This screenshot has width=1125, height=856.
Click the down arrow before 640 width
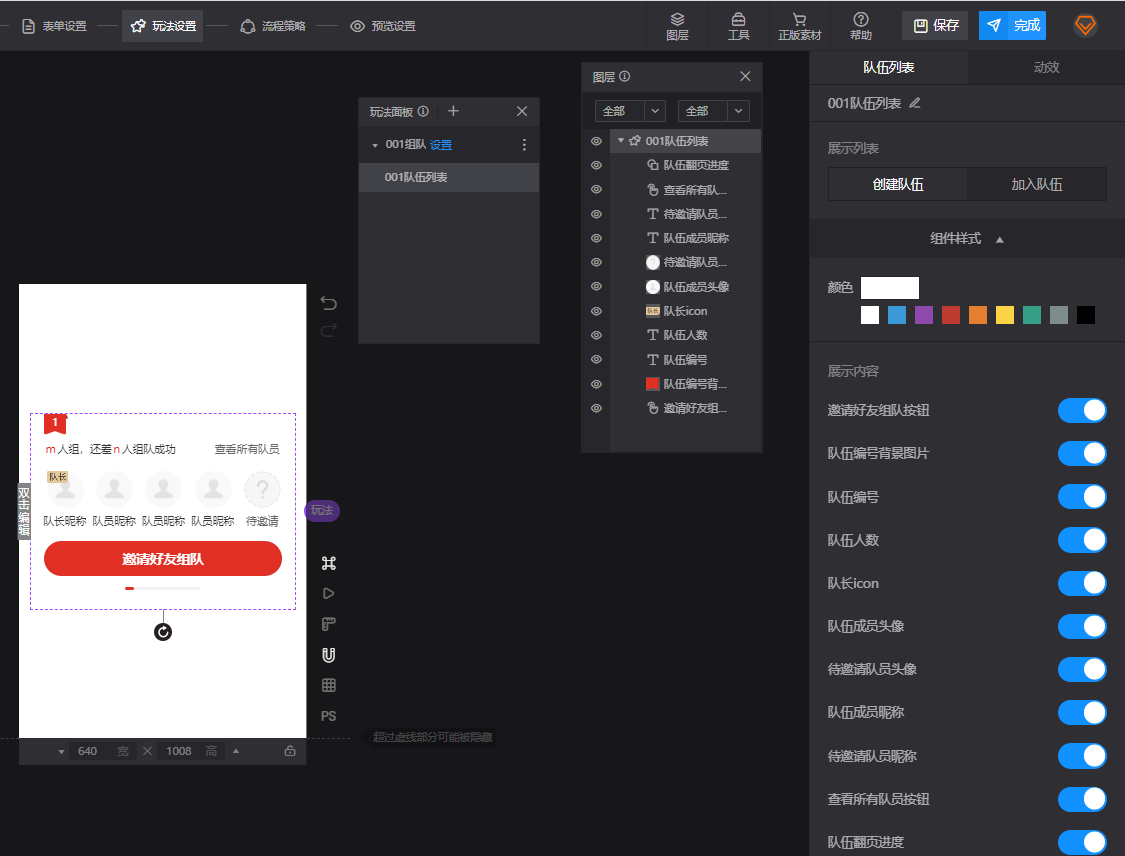tap(61, 752)
